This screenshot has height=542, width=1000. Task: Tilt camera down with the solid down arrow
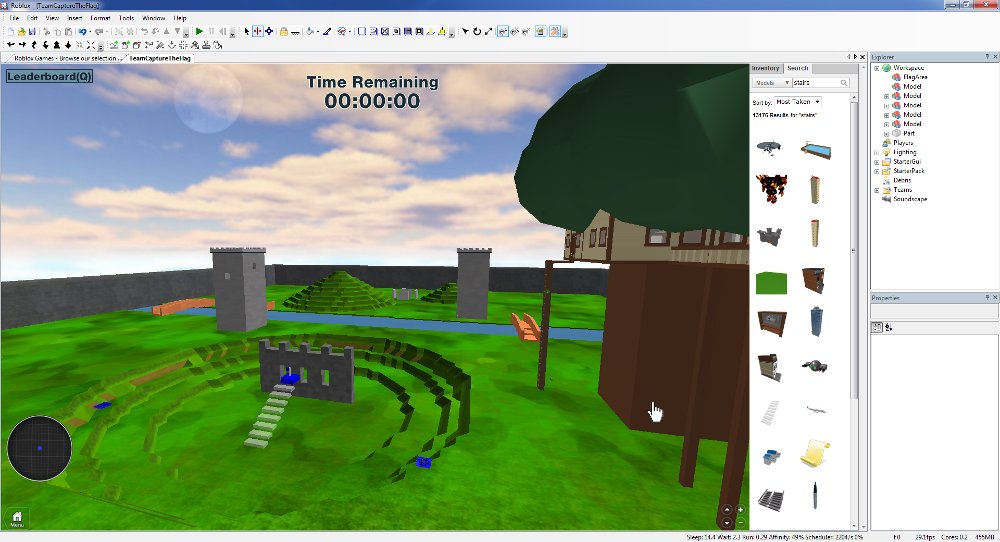click(x=68, y=45)
